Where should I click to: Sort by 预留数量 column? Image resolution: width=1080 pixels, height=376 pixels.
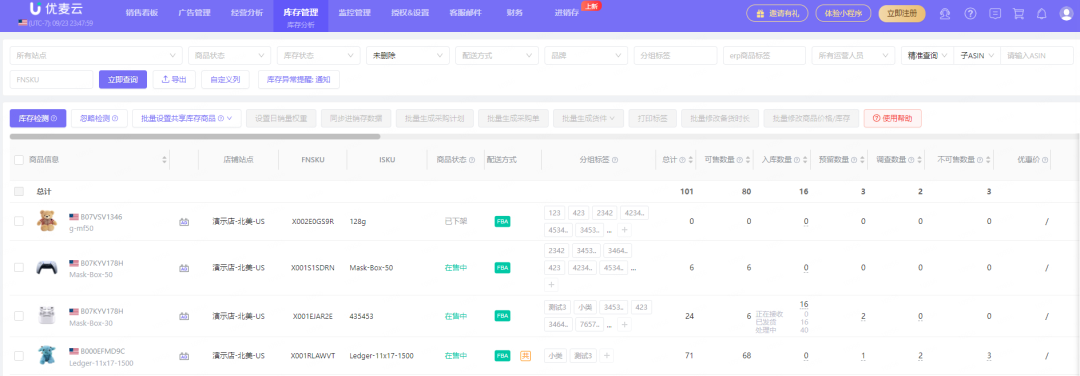(862, 160)
